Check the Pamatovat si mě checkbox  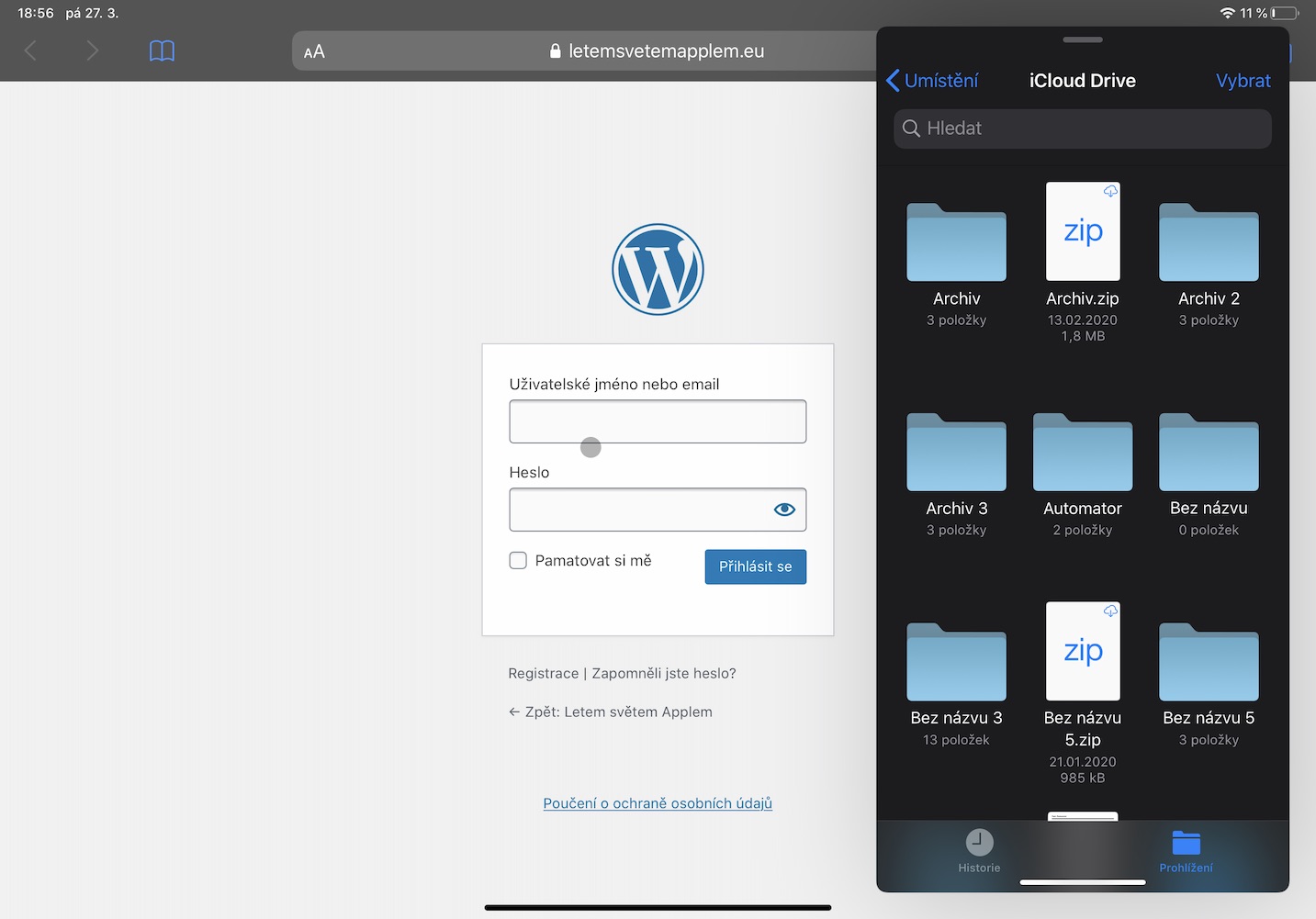[518, 560]
